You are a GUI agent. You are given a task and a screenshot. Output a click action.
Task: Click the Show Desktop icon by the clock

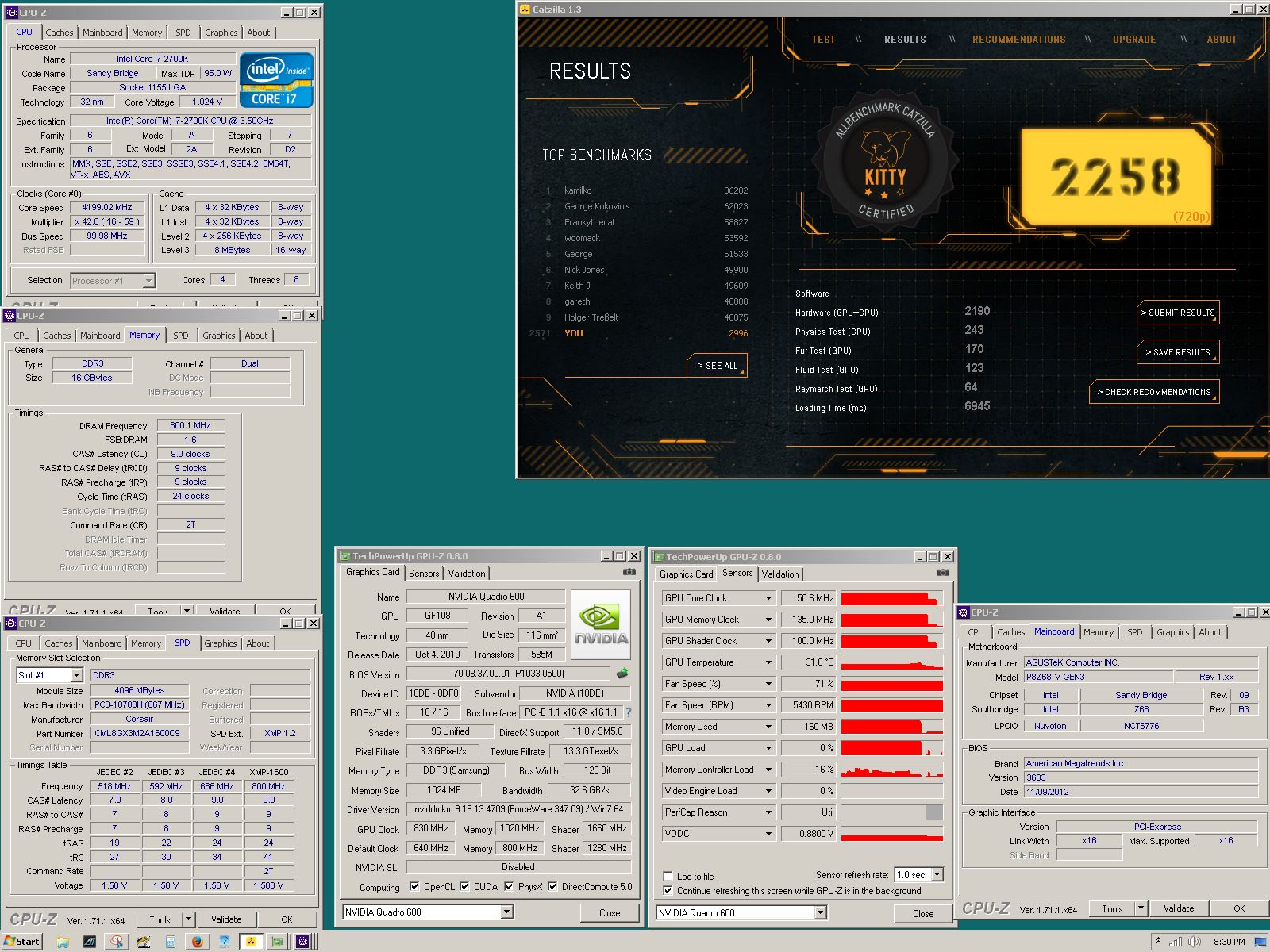1260,942
